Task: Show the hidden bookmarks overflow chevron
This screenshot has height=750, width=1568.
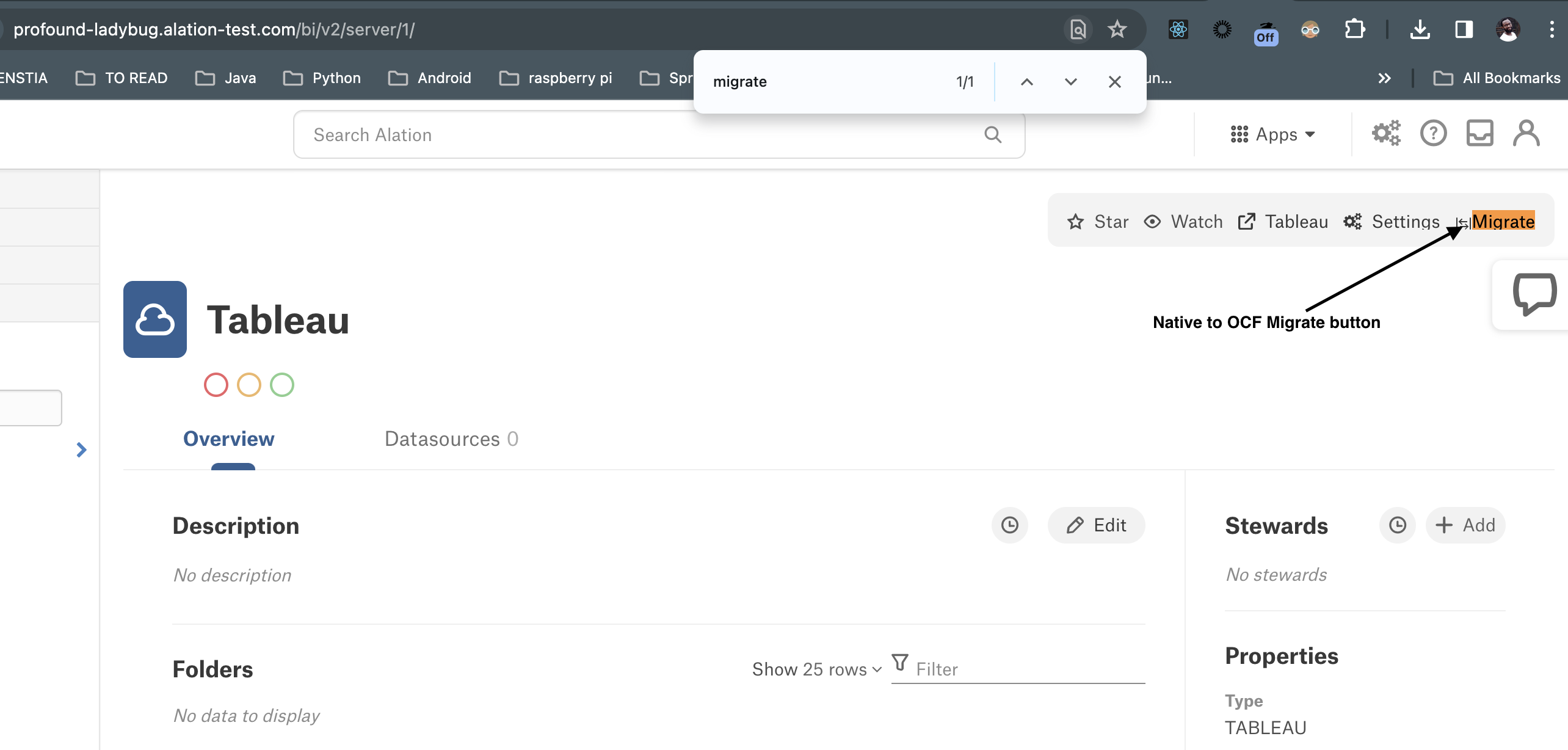Action: [1385, 78]
